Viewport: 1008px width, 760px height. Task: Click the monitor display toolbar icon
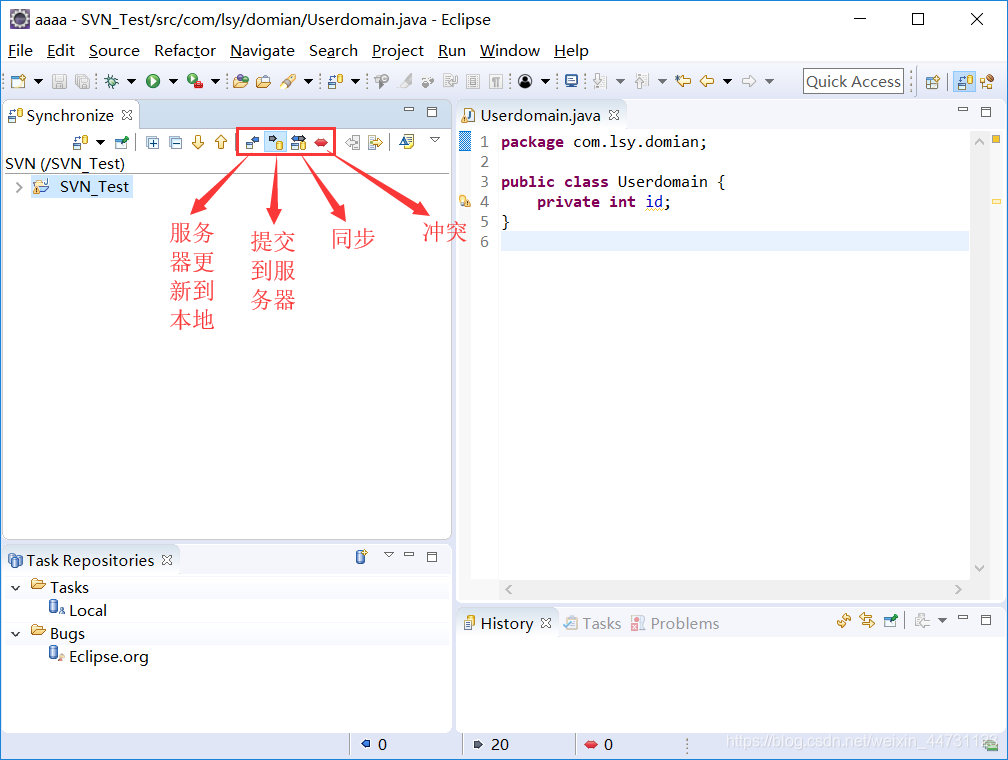coord(571,81)
